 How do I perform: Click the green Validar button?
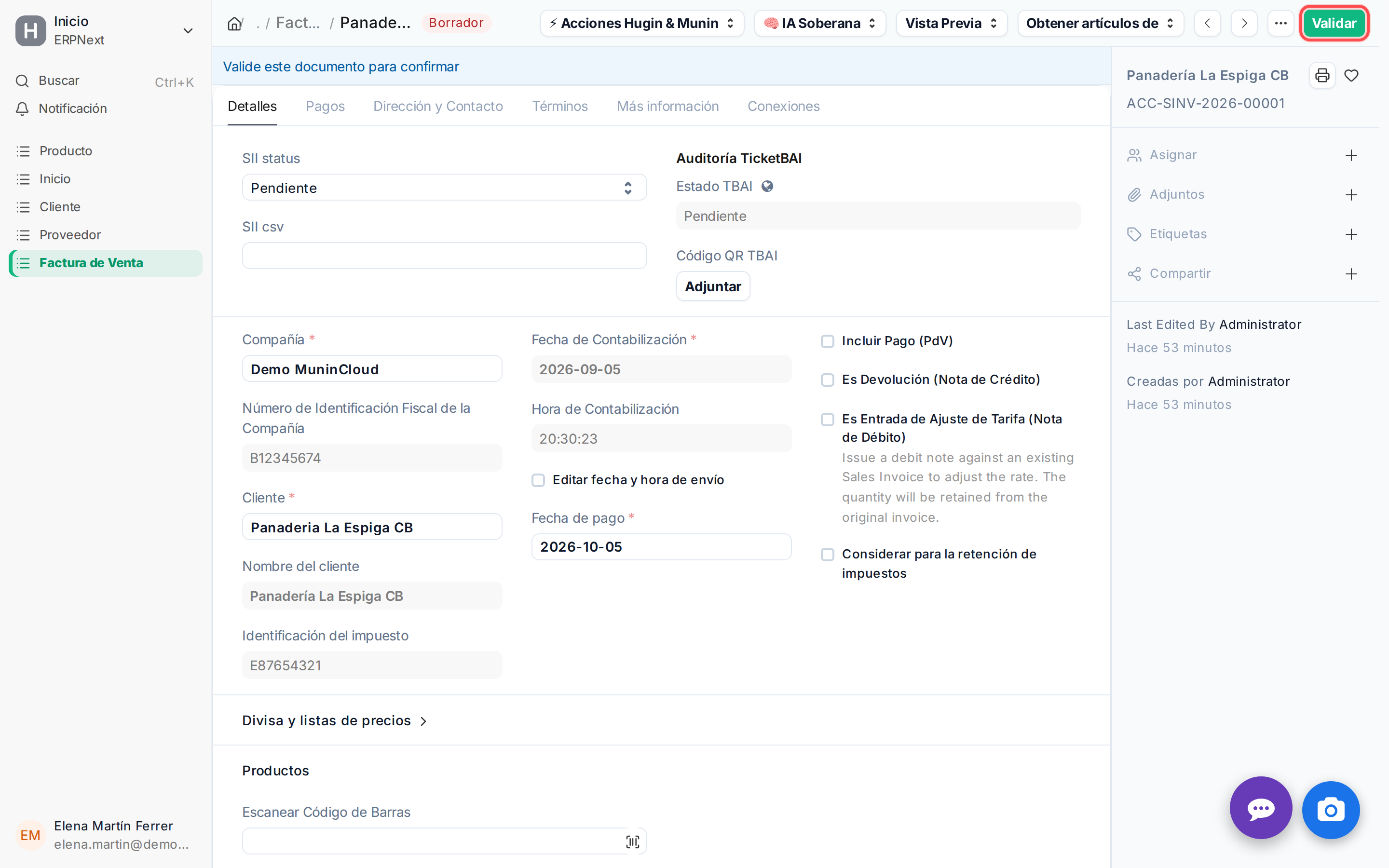pos(1334,24)
